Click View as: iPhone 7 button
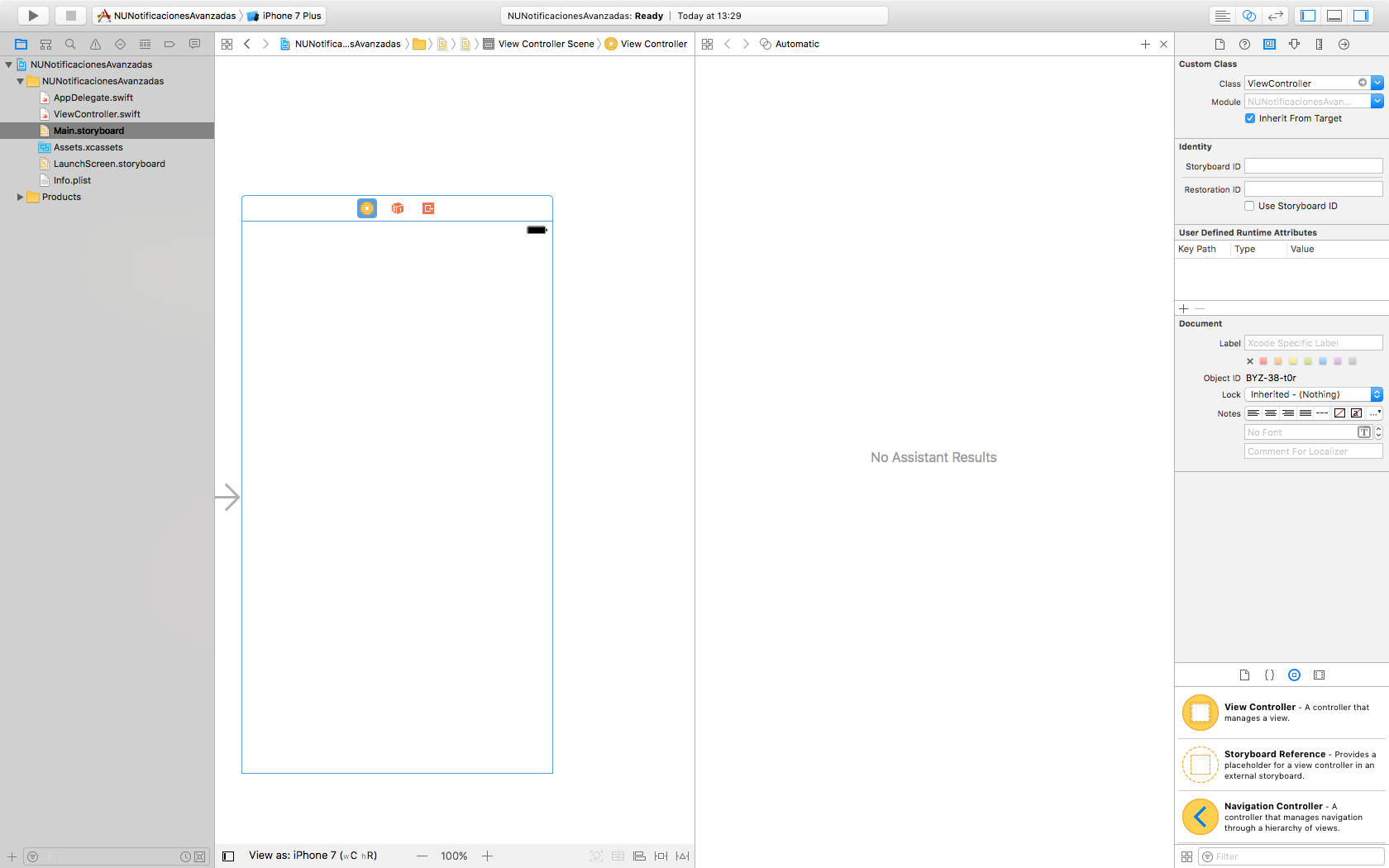 (313, 856)
